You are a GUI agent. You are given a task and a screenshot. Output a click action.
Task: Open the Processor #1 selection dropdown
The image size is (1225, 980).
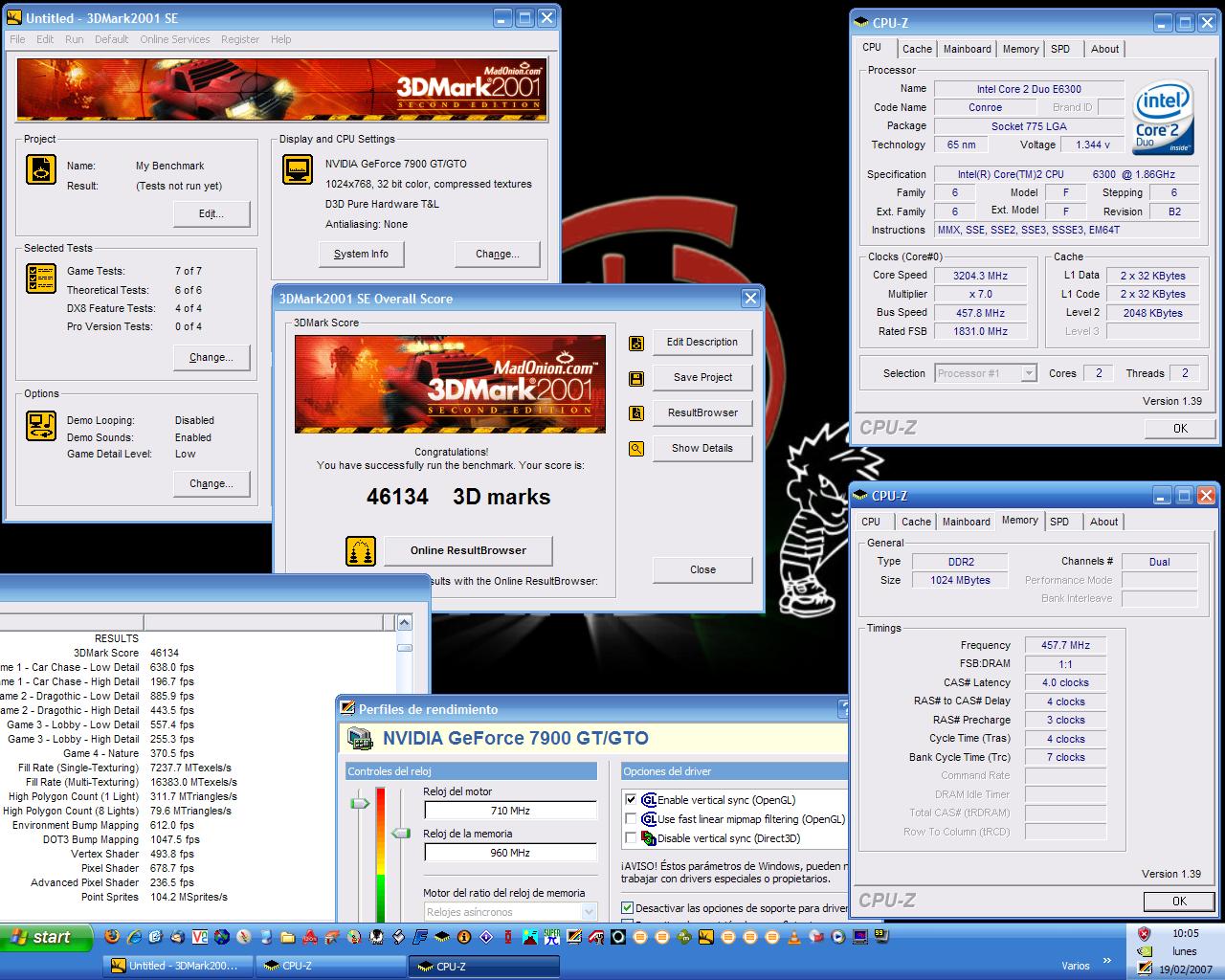[1029, 373]
